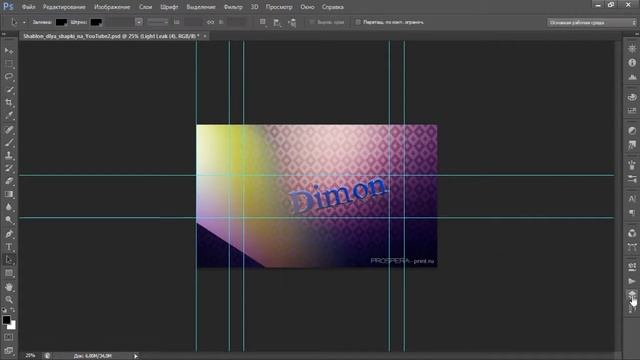Click the fill color swatch
640x360 pixels.
pos(61,22)
